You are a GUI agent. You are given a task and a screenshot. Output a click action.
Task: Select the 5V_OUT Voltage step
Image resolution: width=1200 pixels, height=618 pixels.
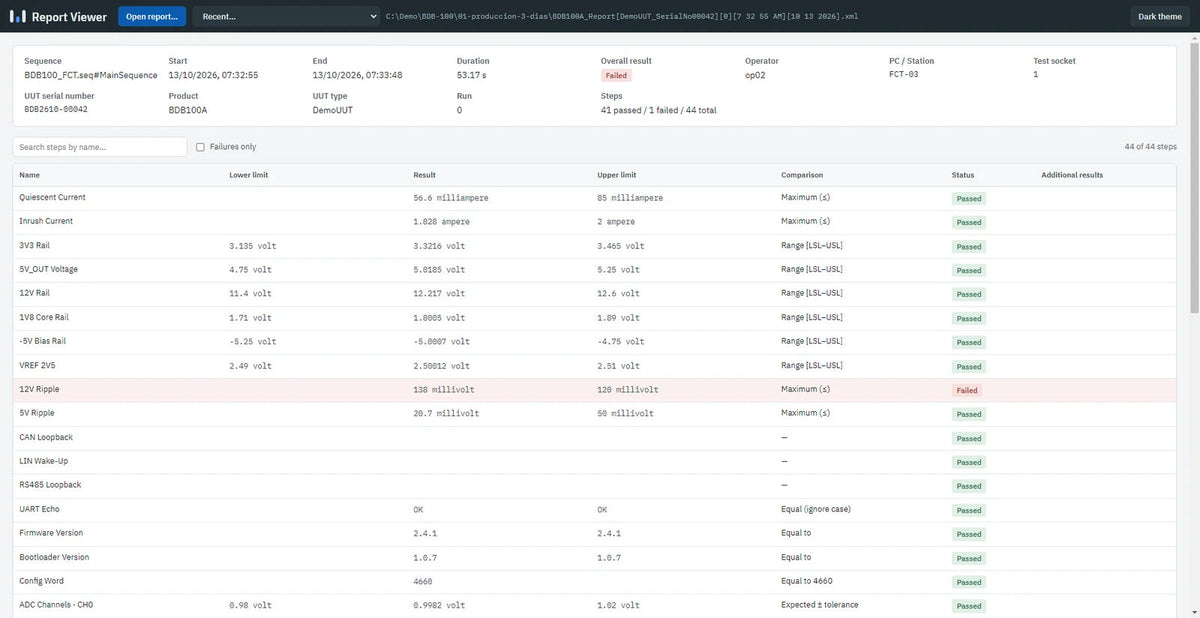tap(595, 269)
